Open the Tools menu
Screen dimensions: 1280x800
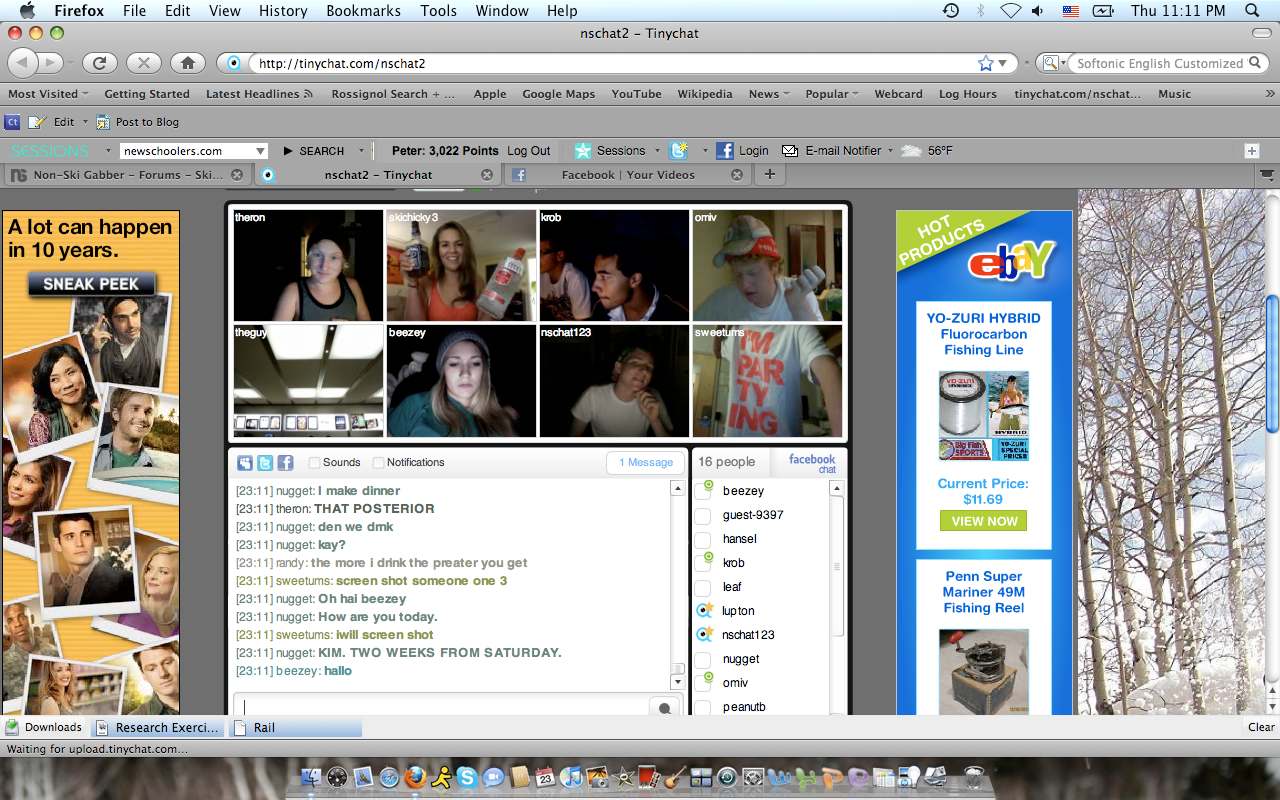click(438, 11)
